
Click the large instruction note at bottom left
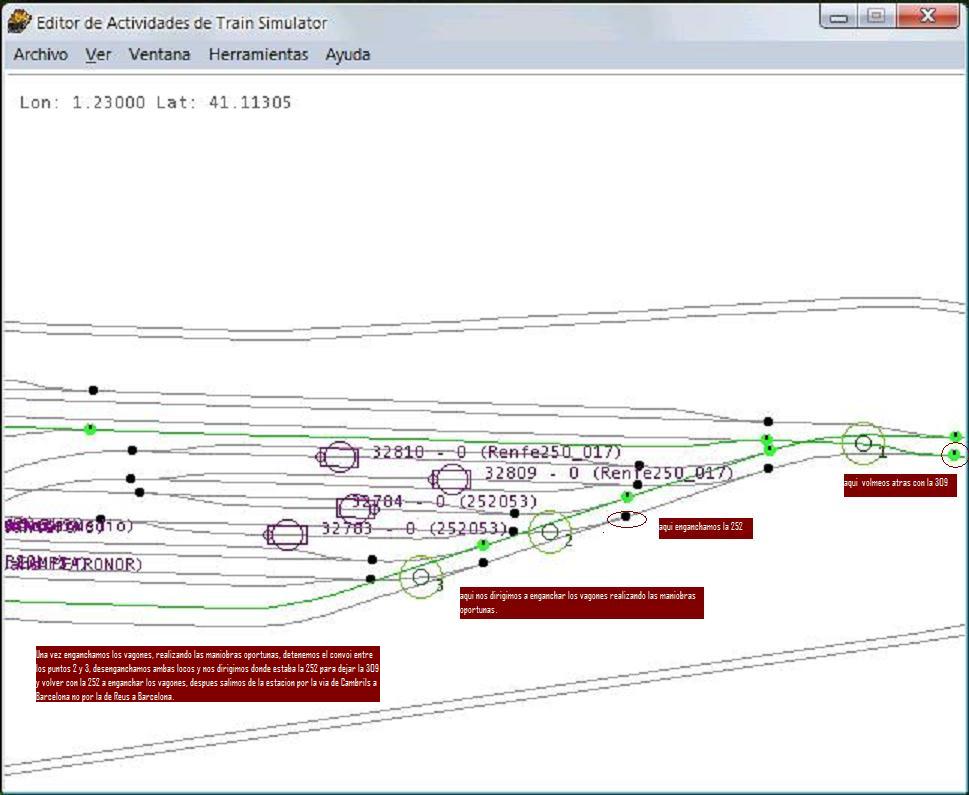click(x=206, y=674)
